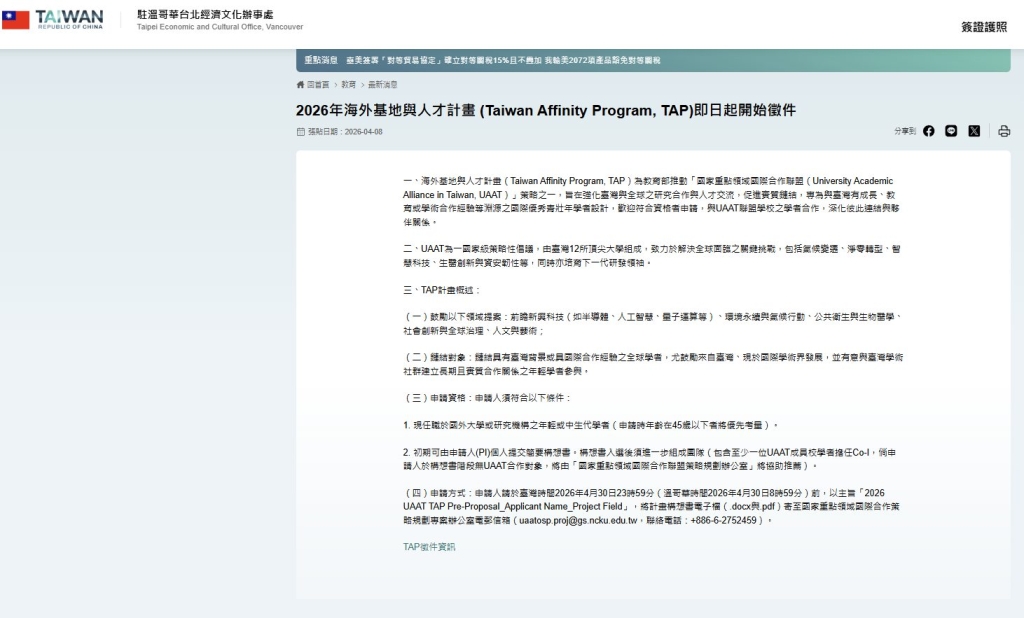This screenshot has width=1024, height=618.
Task: Click the 張貼日期 2026-04-08 text
Action: click(345, 132)
